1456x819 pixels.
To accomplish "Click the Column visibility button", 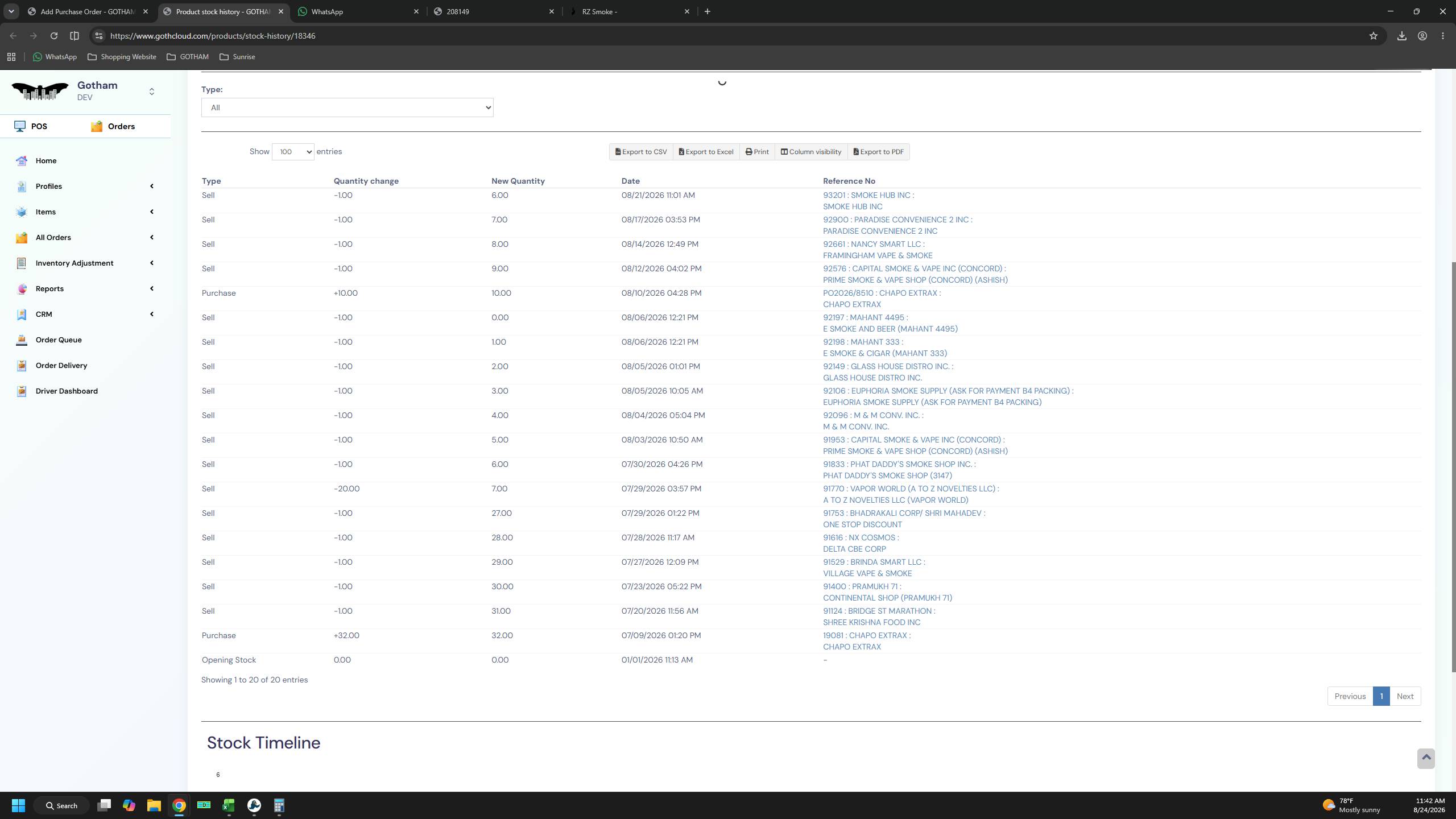I will (x=810, y=152).
